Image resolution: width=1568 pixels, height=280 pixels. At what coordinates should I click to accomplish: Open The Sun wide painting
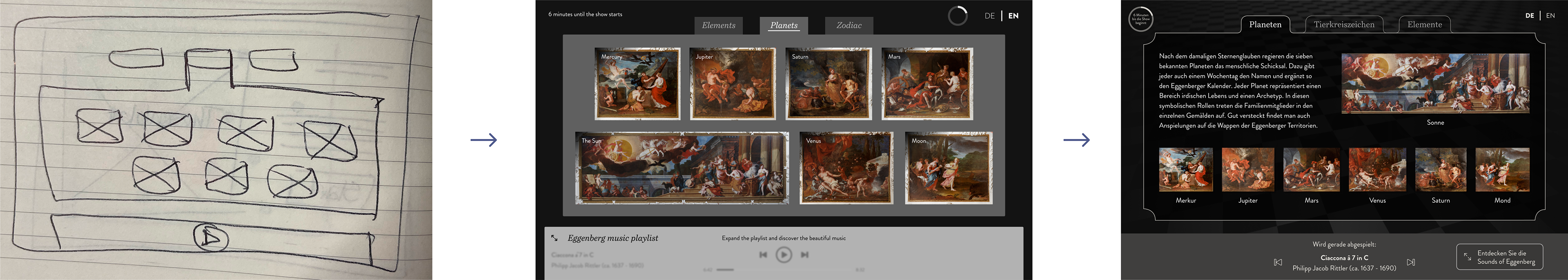682,168
